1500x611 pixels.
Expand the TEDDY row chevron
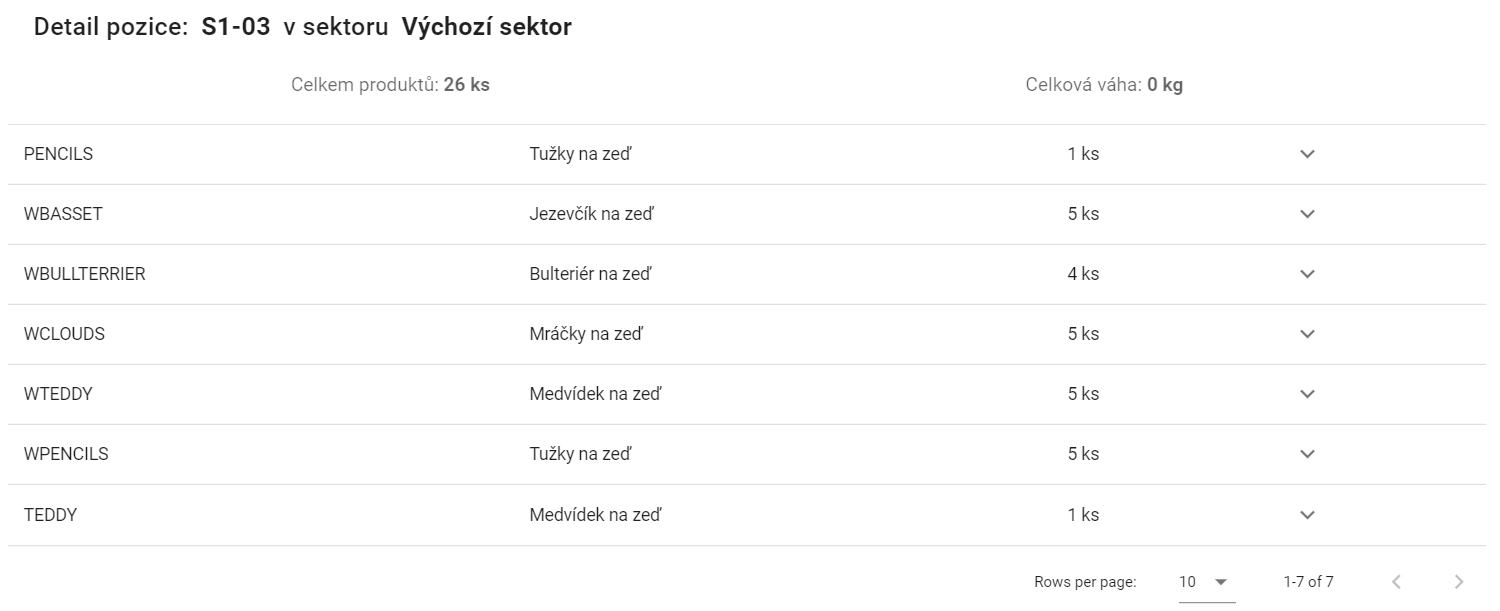[1306, 515]
